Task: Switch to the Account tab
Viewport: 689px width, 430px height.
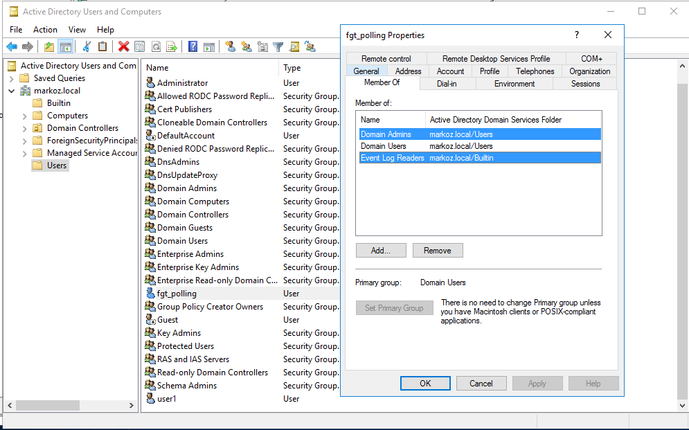Action: coord(450,71)
